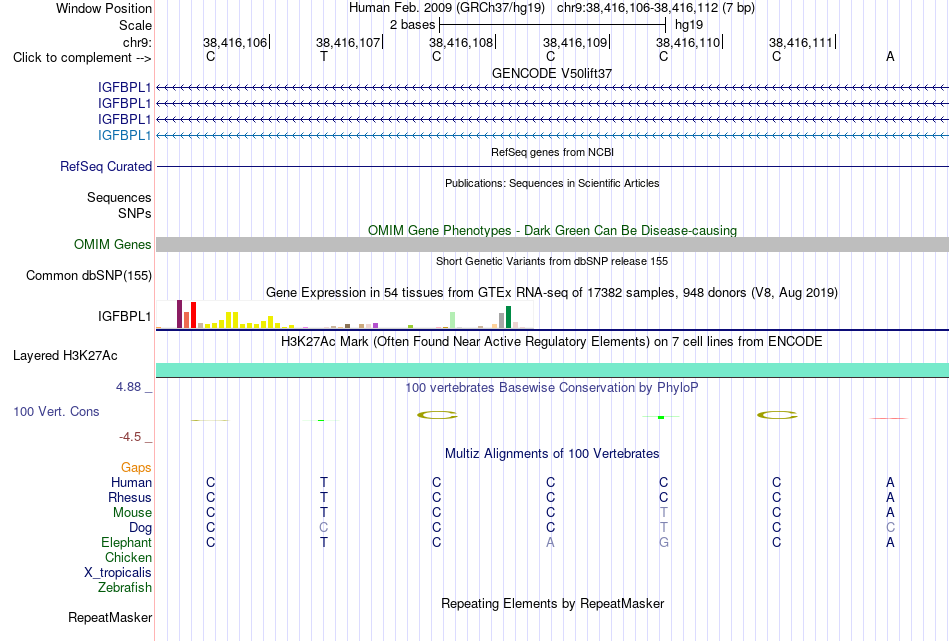Open the GTEx Gene Expression track title
Viewport: 950px width, 641px height.
552,293
